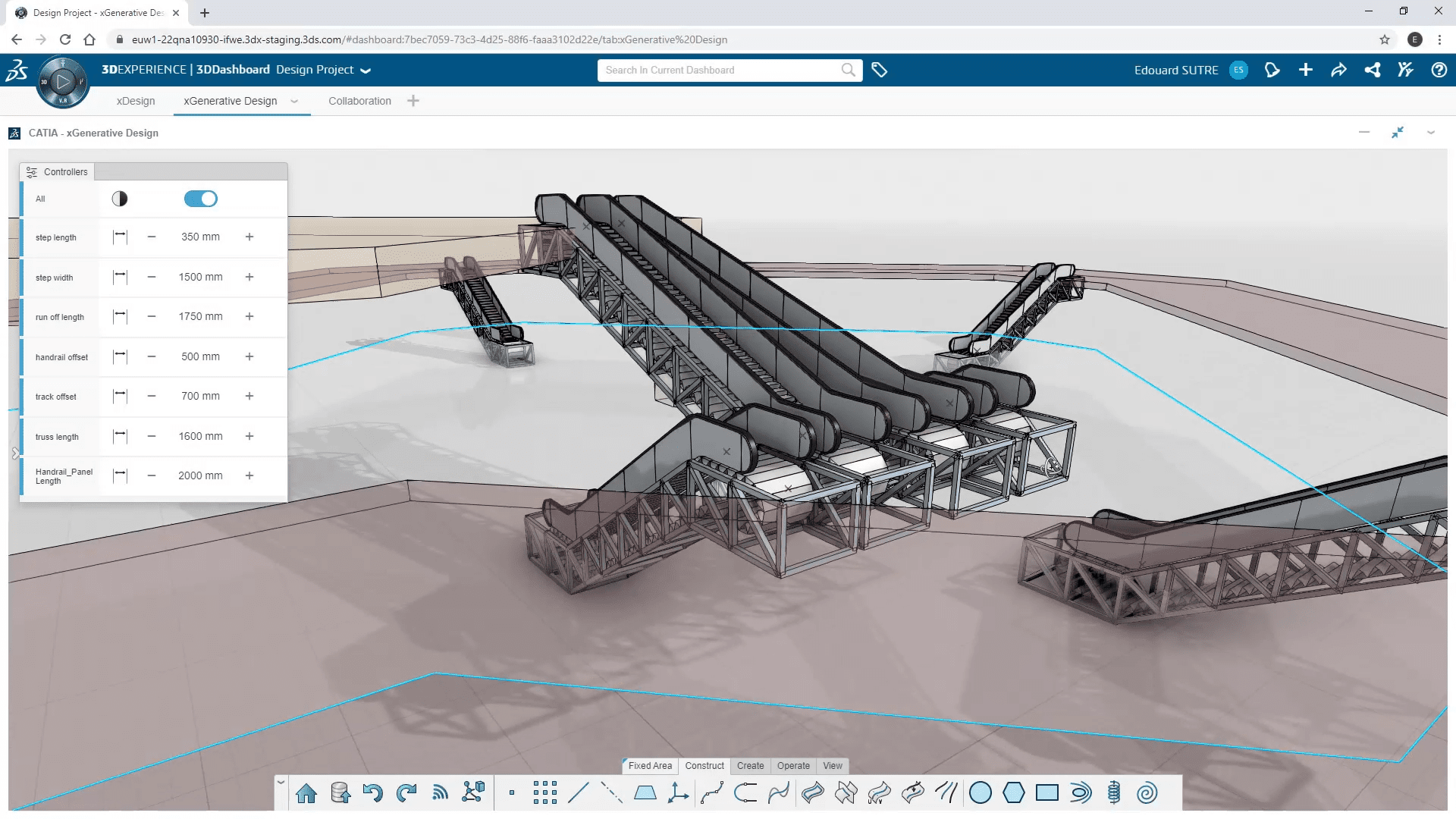Select the offset curve tool
The image size is (1456, 819).
946,792
